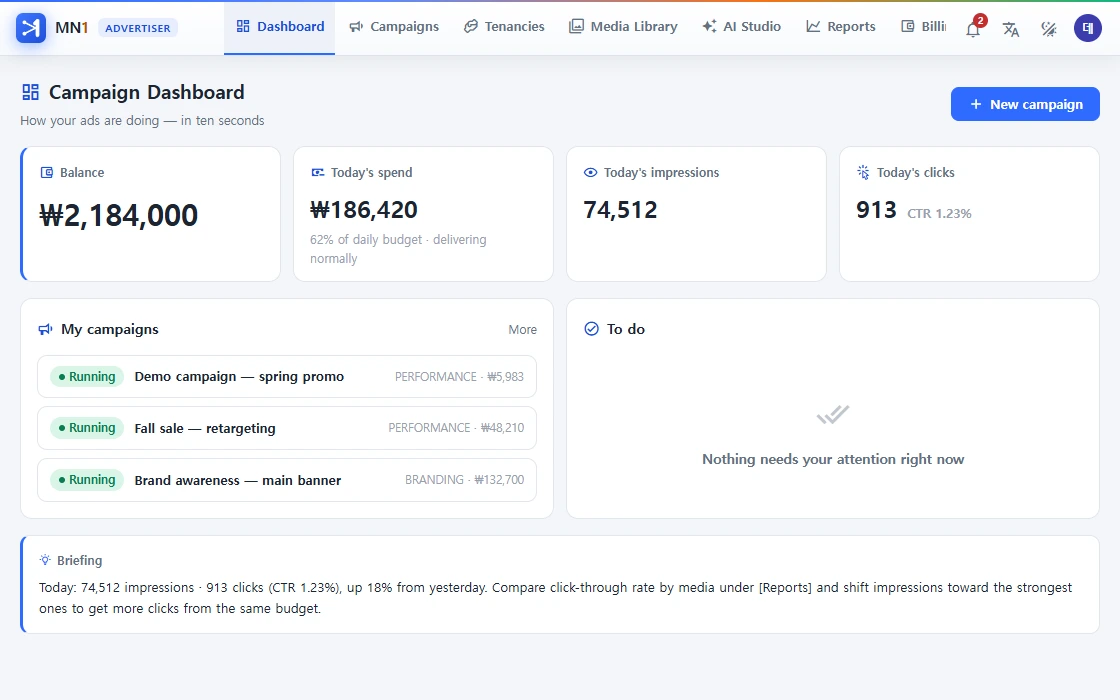The image size is (1120, 700).
Task: Click the eye icon beside Today's impressions
Action: pyautogui.click(x=590, y=172)
